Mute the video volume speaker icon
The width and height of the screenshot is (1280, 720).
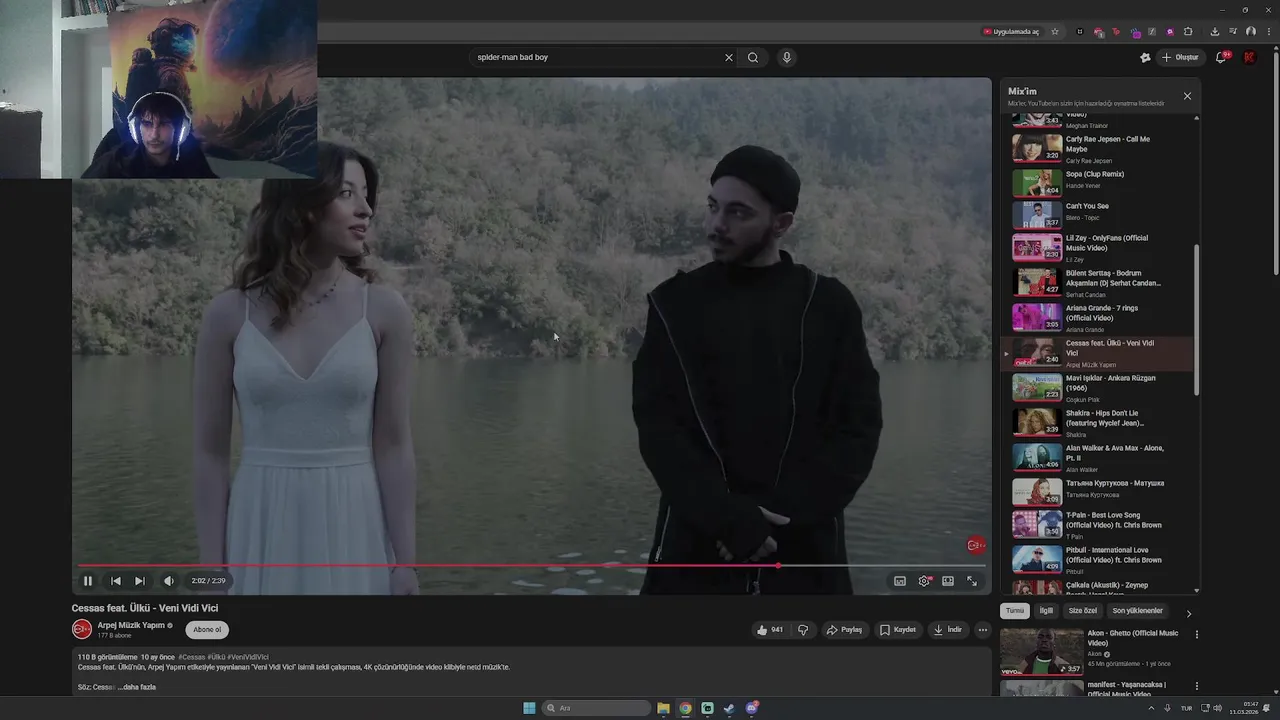point(169,581)
